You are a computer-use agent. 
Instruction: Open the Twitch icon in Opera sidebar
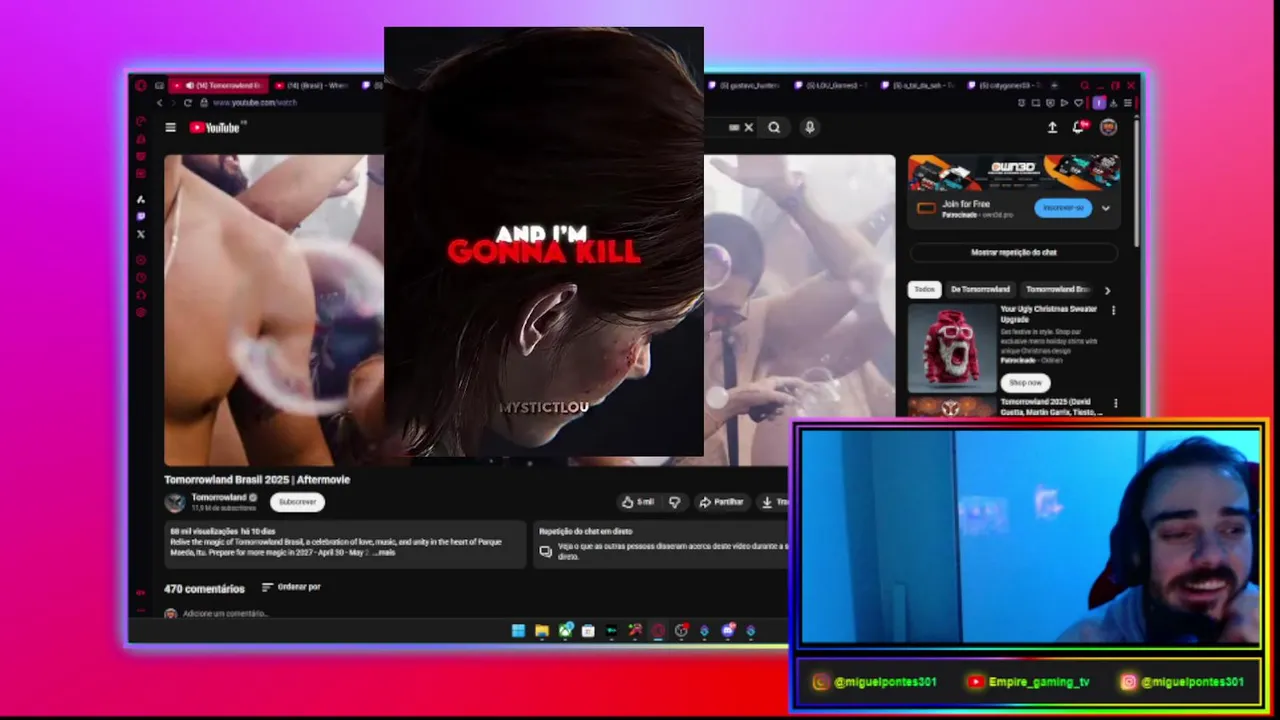click(x=141, y=216)
